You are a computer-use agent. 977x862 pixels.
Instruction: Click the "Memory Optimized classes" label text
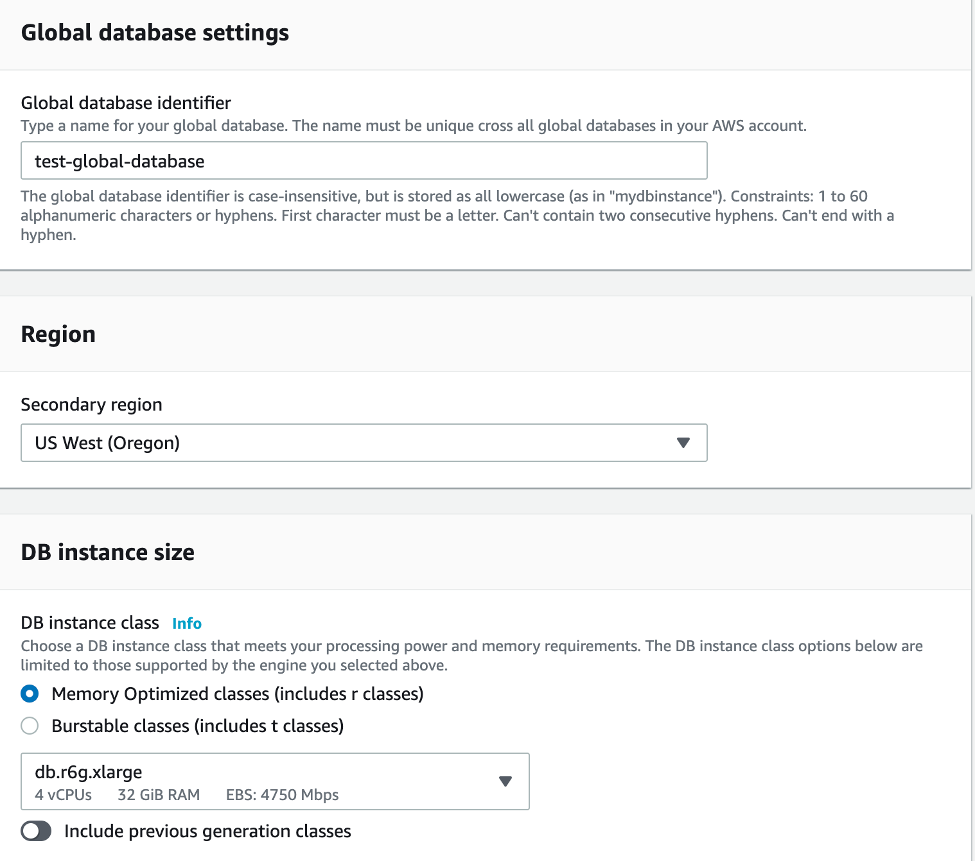[x=238, y=694]
